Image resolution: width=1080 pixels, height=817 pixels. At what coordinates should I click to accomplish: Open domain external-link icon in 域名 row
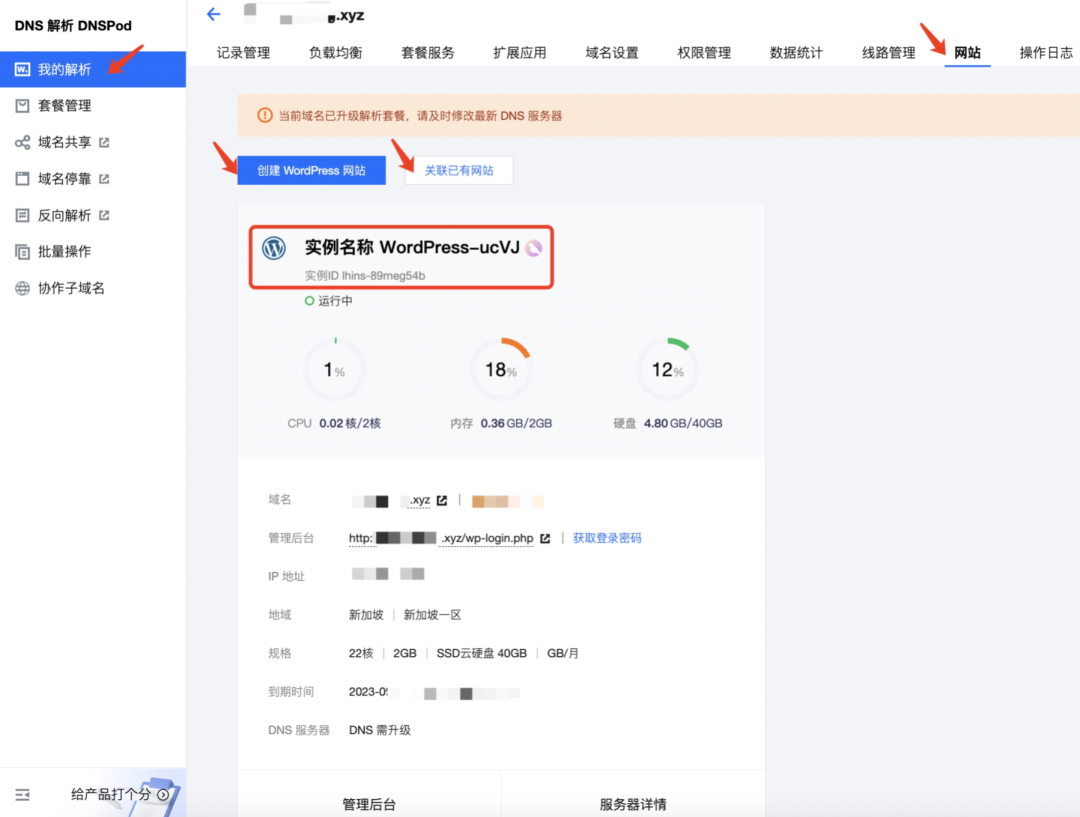pos(442,501)
